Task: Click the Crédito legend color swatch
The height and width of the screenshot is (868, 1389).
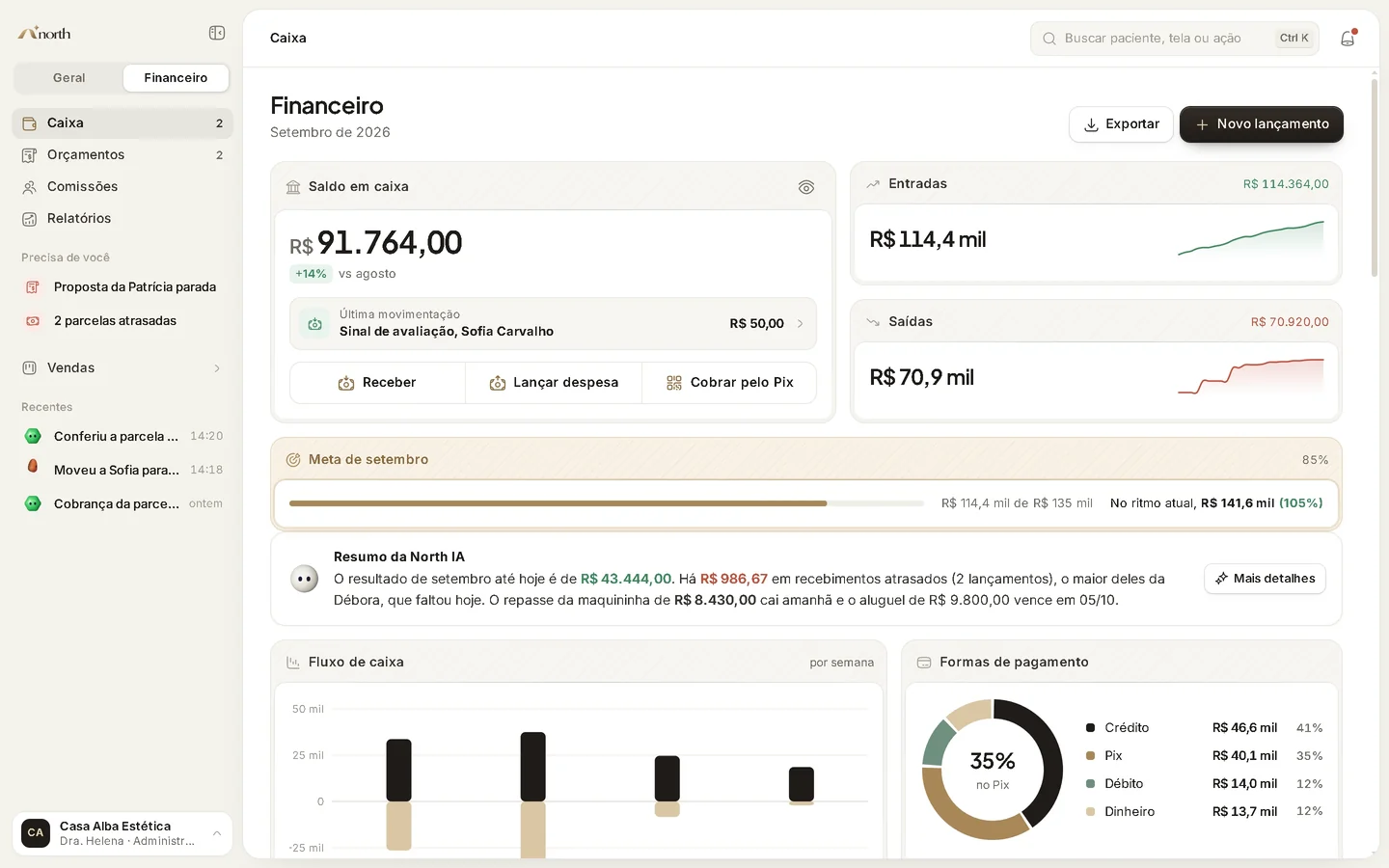Action: point(1090,728)
